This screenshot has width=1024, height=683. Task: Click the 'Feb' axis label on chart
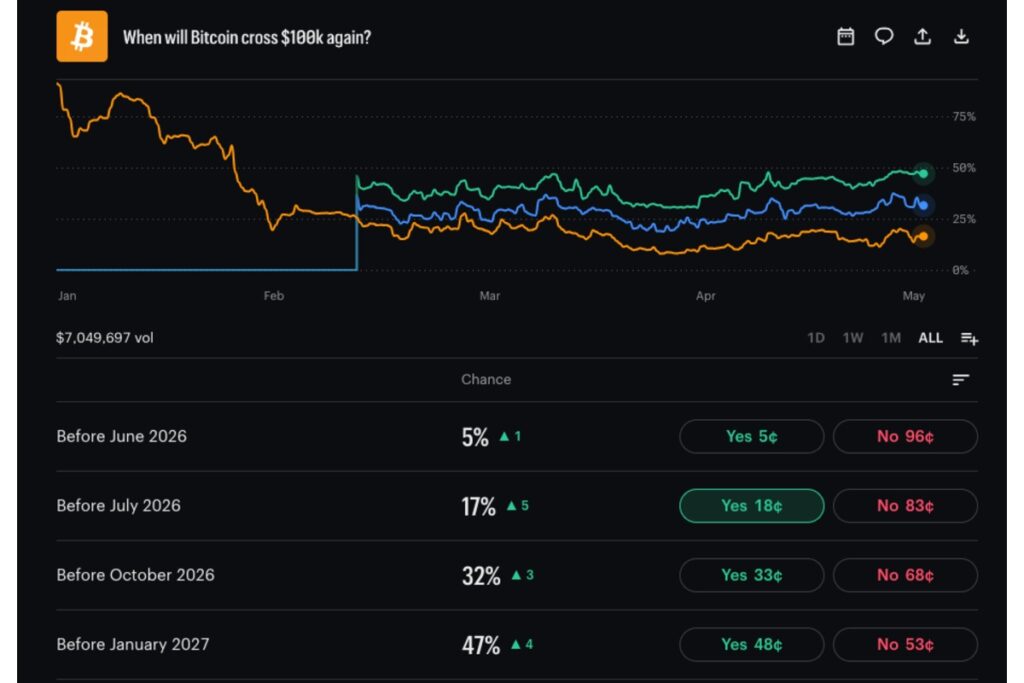click(x=274, y=296)
